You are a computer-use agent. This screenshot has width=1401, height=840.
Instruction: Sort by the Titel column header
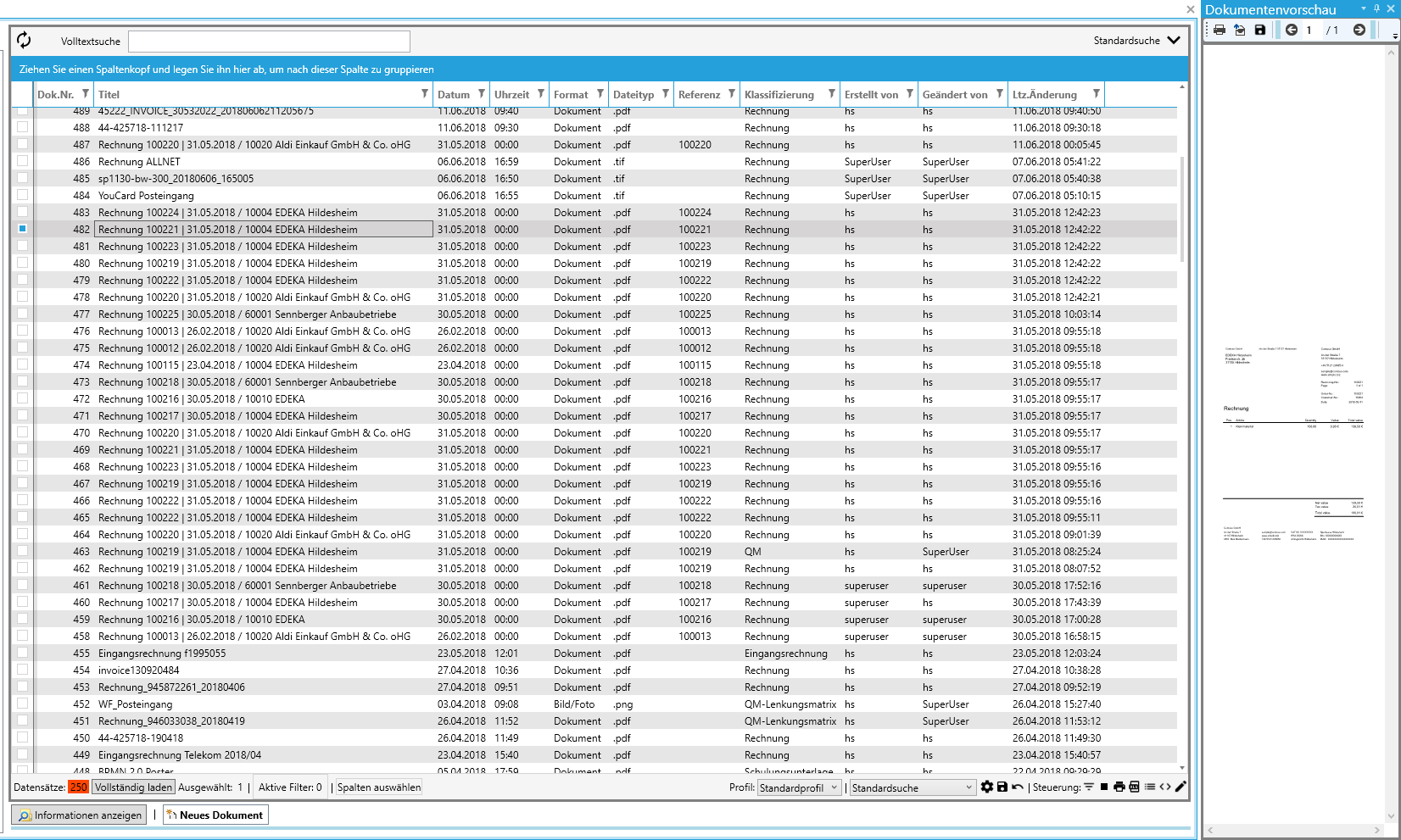pyautogui.click(x=109, y=94)
